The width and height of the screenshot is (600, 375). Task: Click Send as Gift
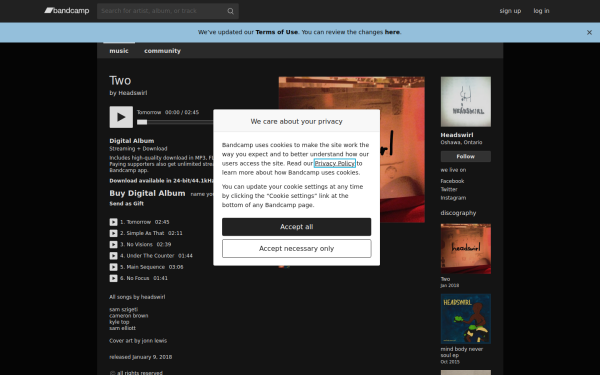tap(127, 204)
